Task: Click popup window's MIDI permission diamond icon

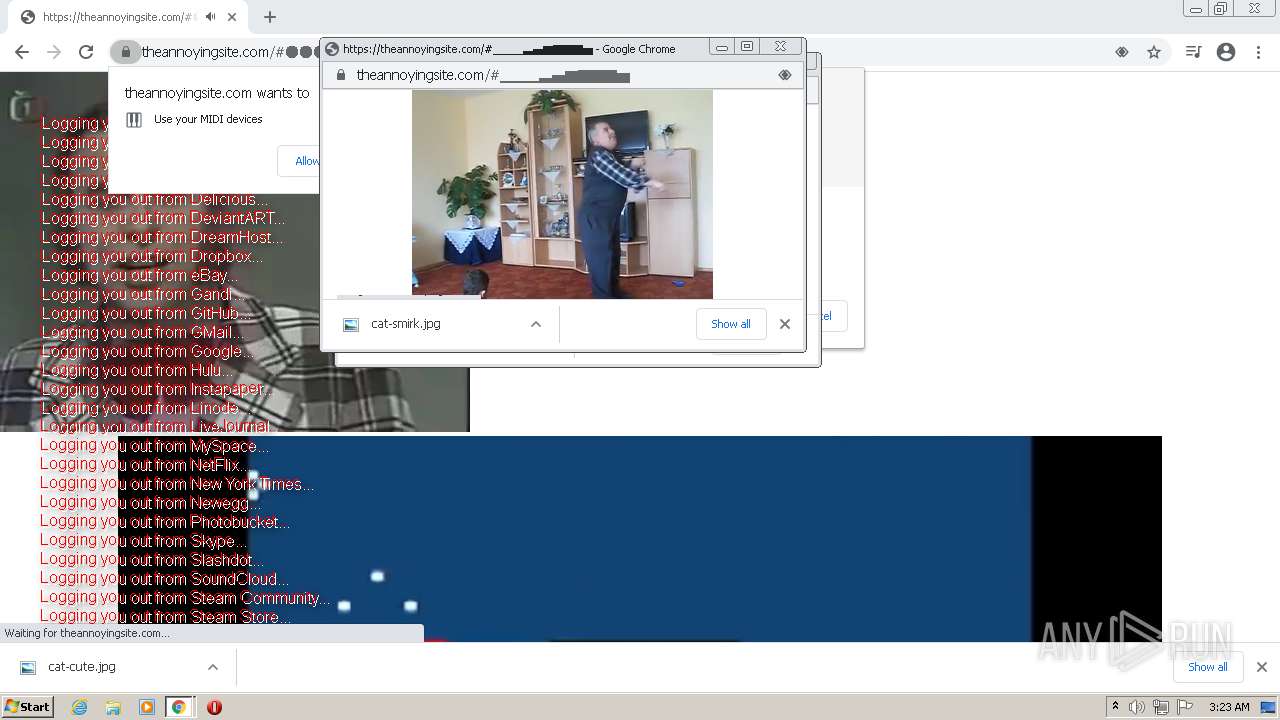Action: tap(785, 75)
